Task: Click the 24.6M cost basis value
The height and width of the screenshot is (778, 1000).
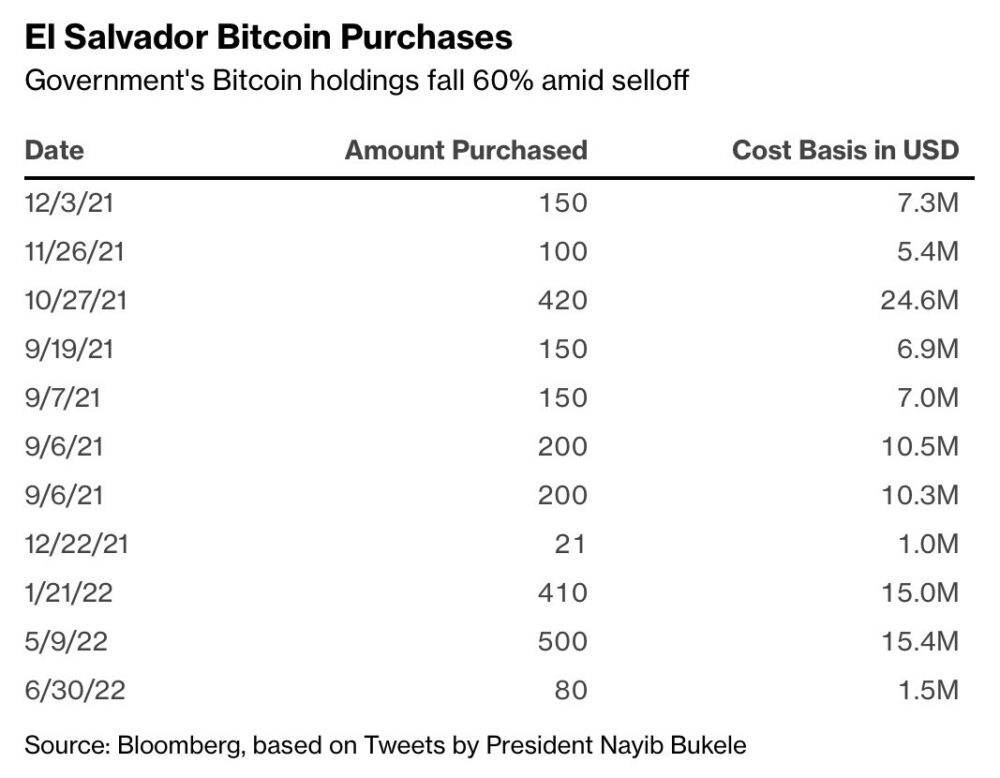Action: coord(919,300)
